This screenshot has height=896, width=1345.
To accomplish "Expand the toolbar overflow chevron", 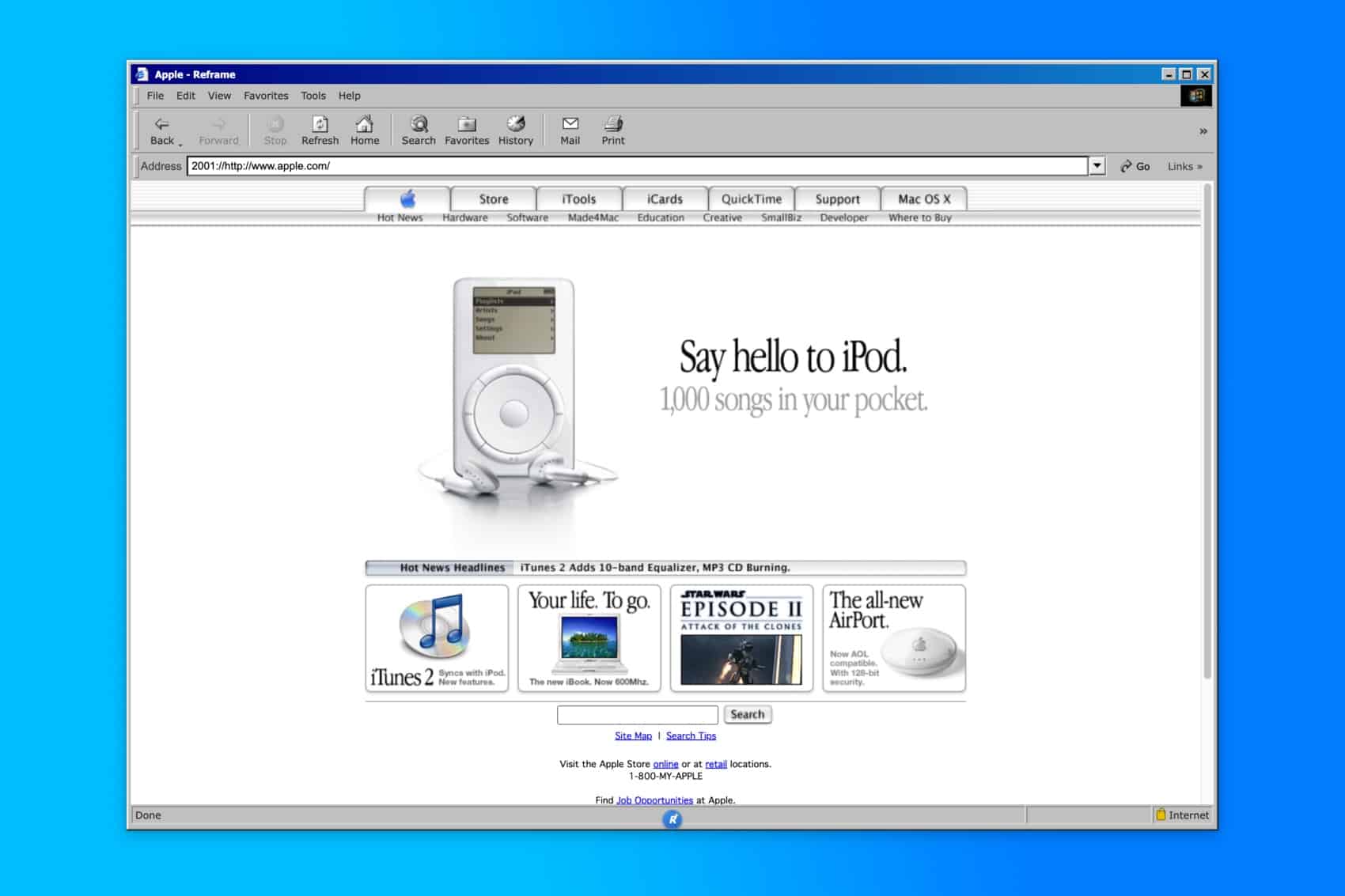I will click(x=1203, y=131).
